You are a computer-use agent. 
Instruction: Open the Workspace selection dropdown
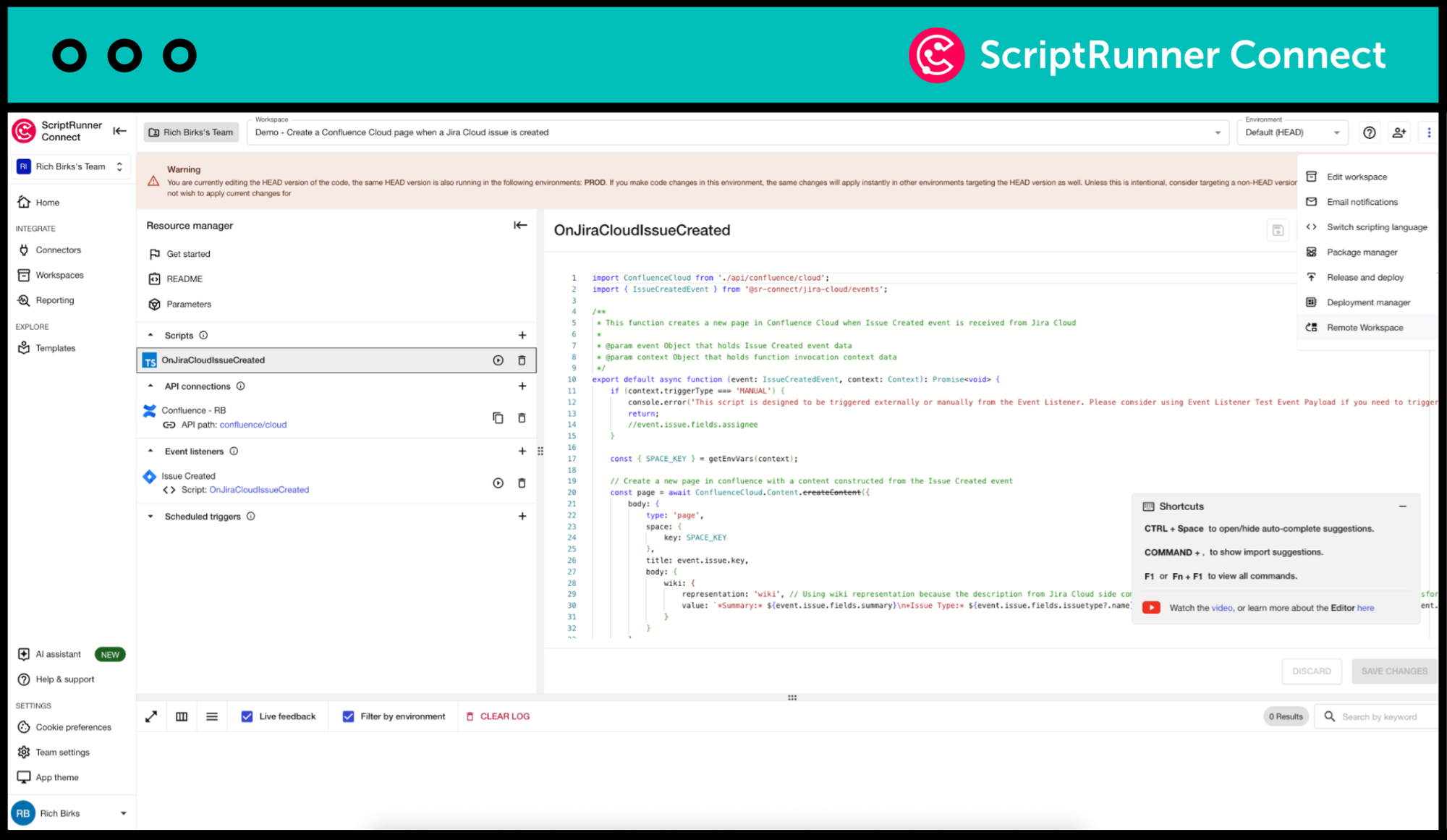tap(738, 132)
